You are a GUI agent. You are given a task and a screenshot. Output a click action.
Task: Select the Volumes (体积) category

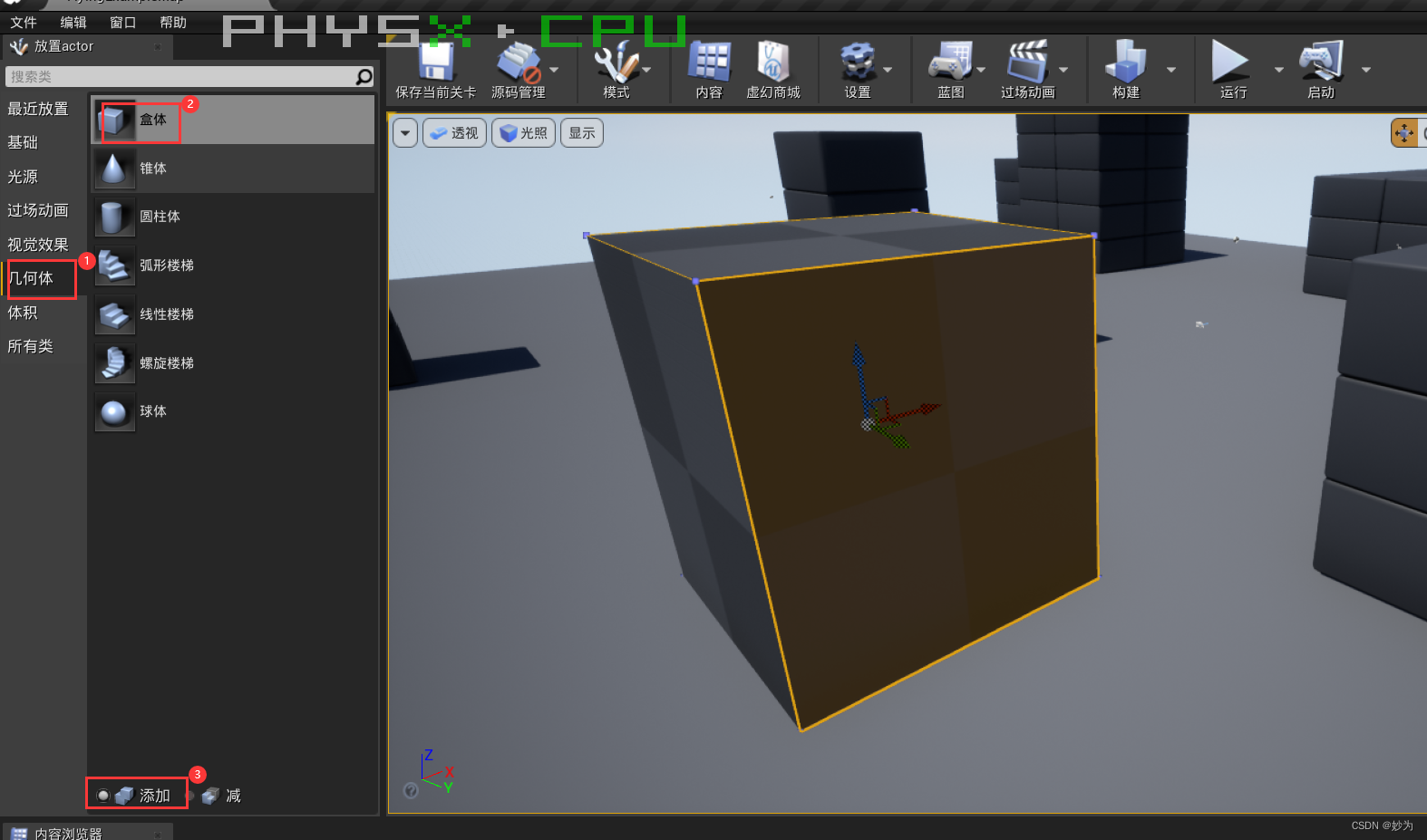(23, 313)
